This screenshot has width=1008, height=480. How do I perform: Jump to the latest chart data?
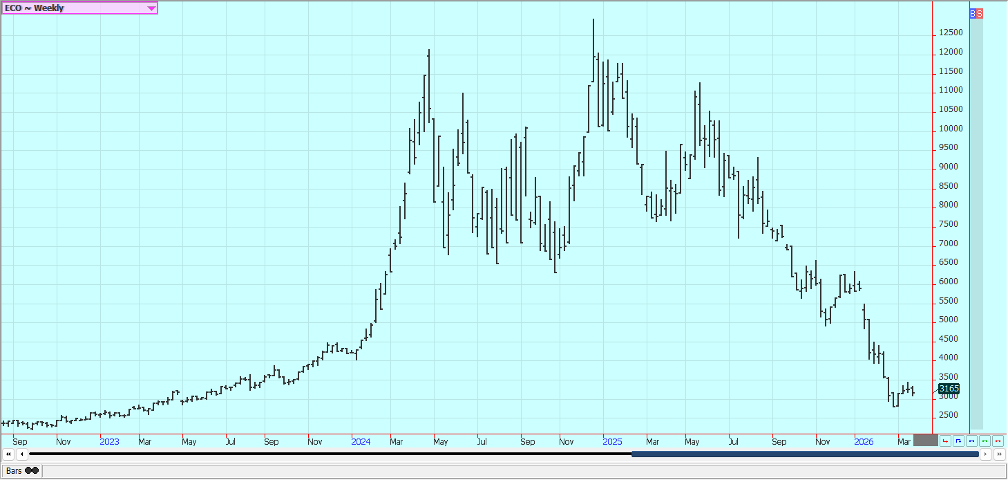point(997,454)
